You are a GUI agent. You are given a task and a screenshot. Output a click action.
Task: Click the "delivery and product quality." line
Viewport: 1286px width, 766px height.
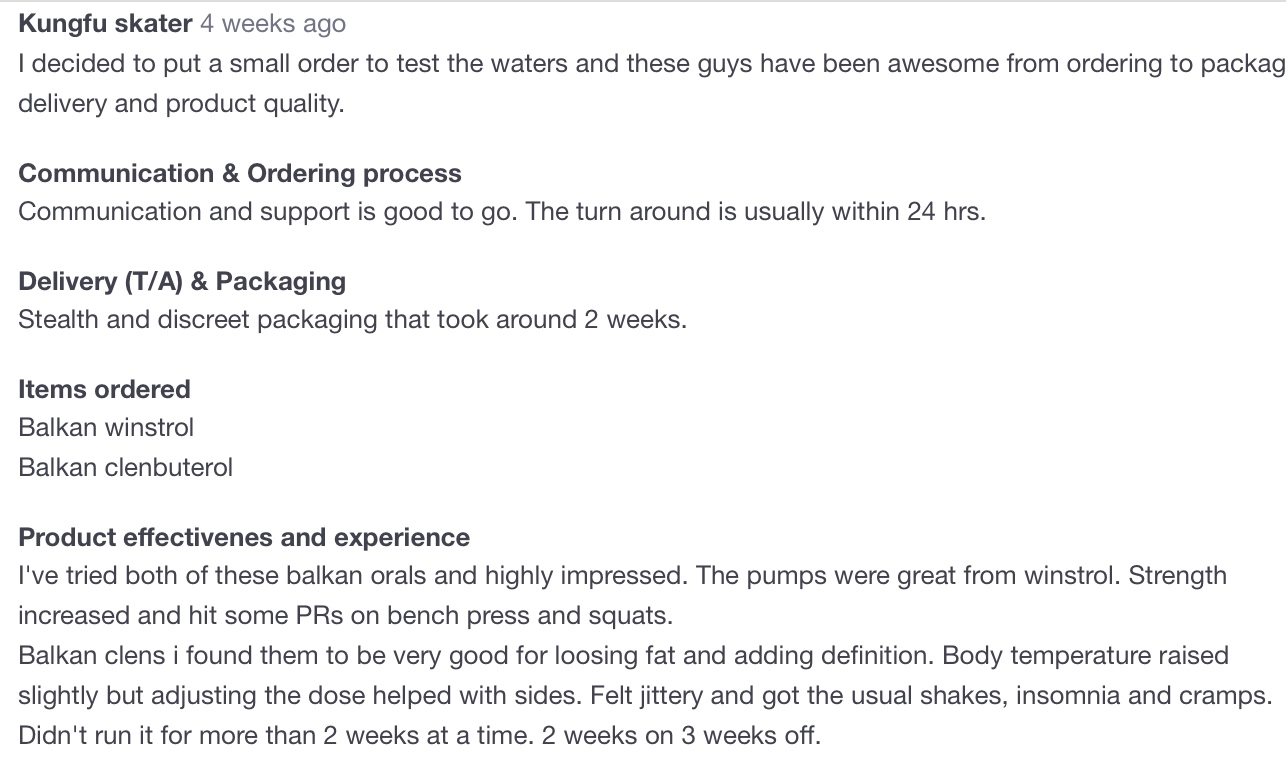tap(181, 104)
